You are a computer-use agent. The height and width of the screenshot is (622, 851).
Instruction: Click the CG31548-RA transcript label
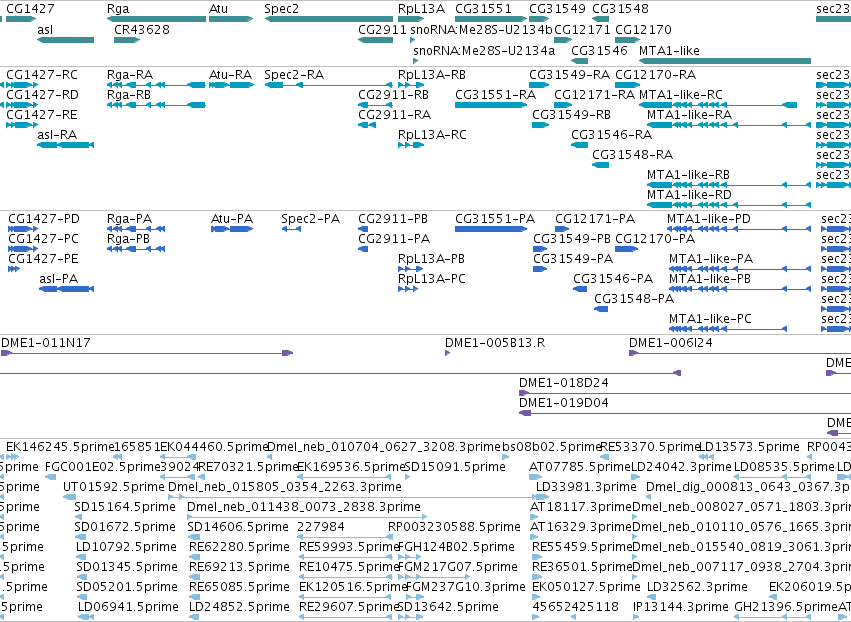632,155
